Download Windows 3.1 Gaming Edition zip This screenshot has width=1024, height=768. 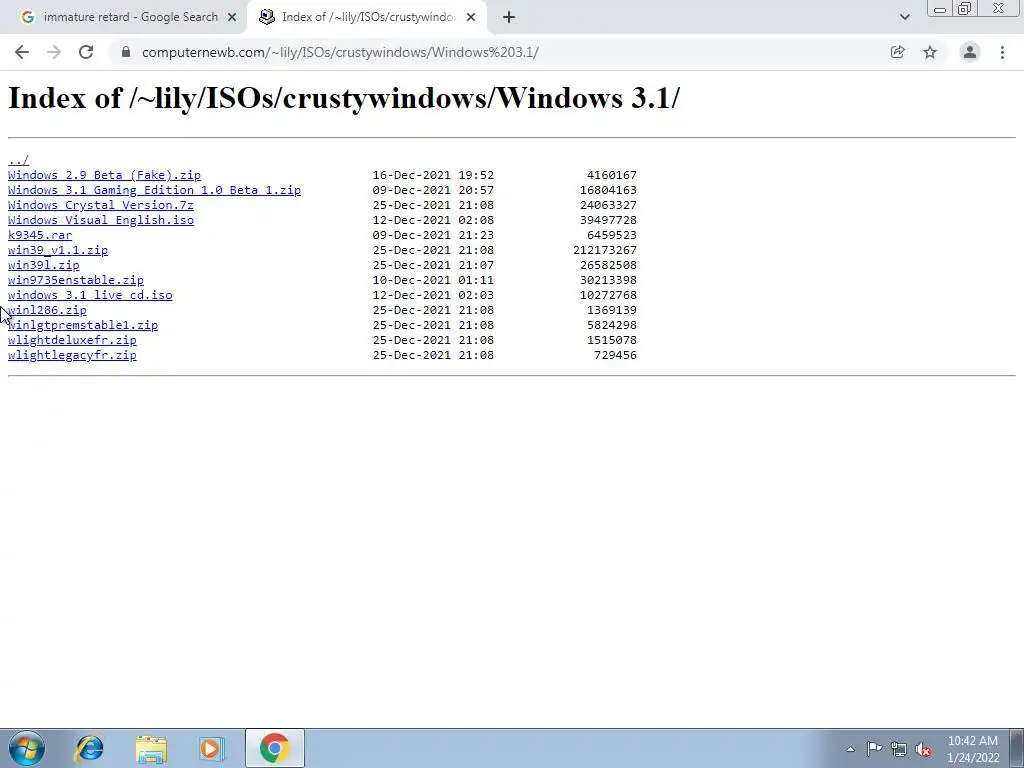(154, 190)
